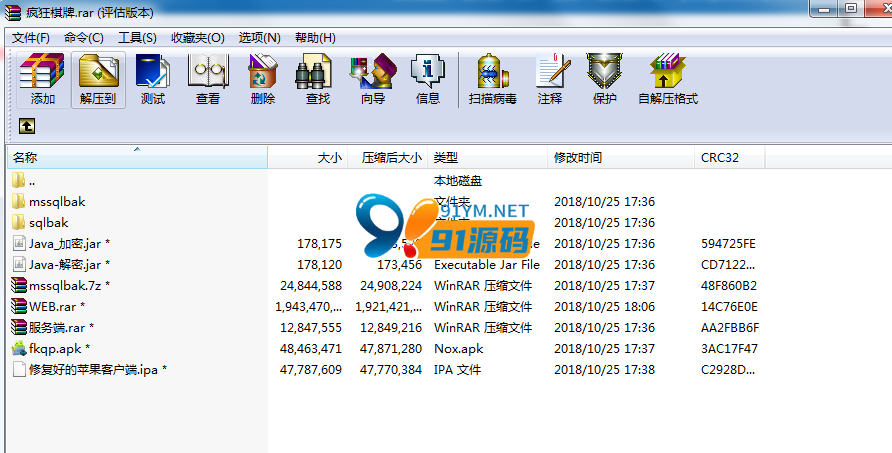The image size is (892, 453).
Task: Click the fkqp.apk file icon
Action: click(x=19, y=348)
